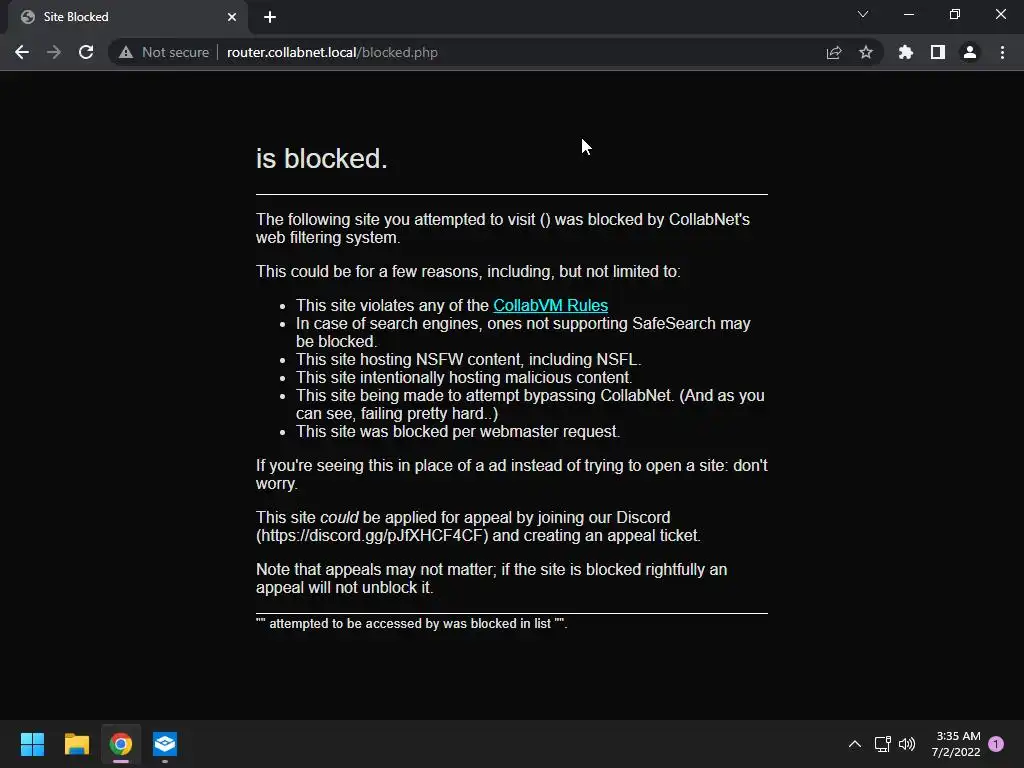Open the Windows Start menu
Screen dimensions: 1024x768
click(32, 744)
